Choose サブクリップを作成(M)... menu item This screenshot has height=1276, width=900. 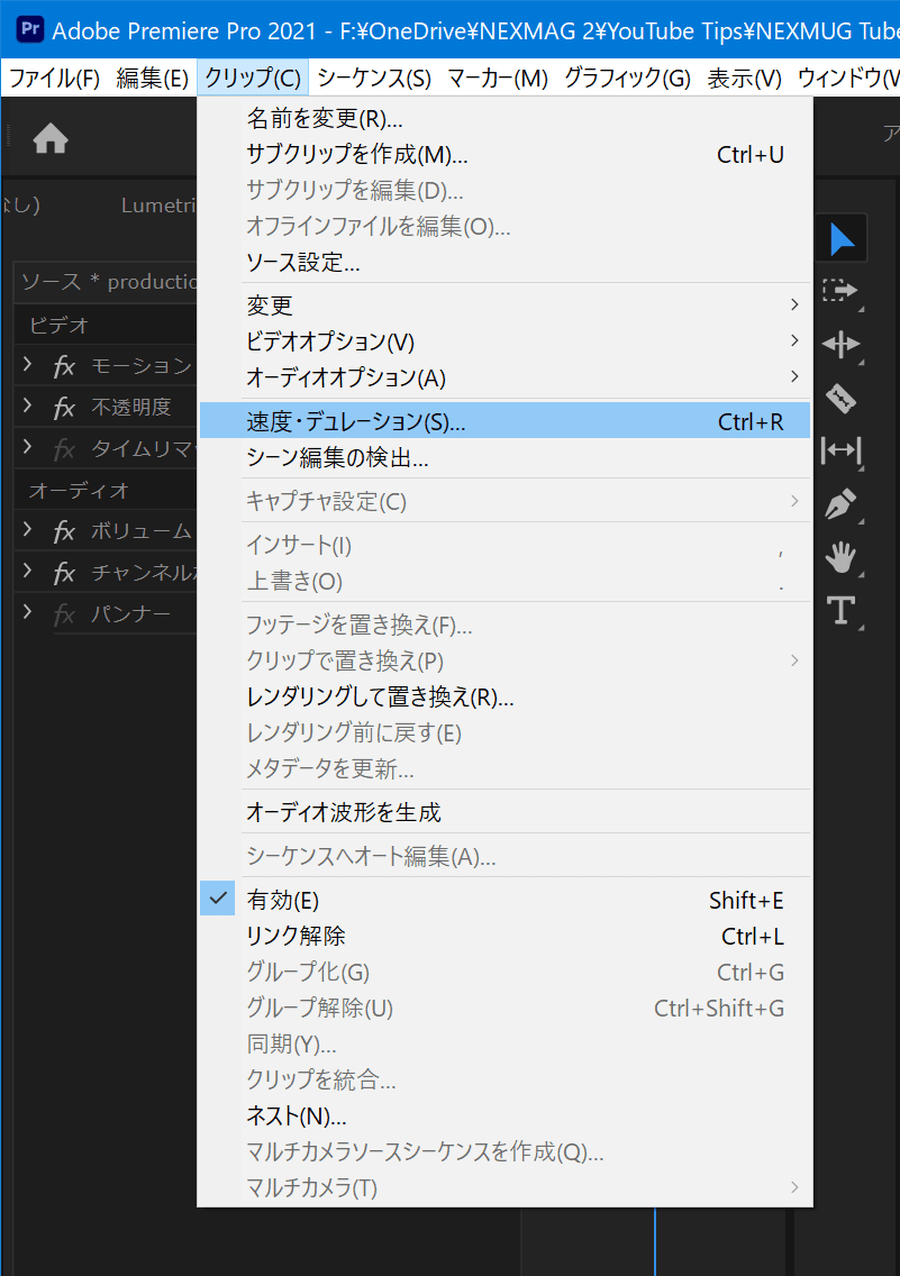[x=505, y=155]
